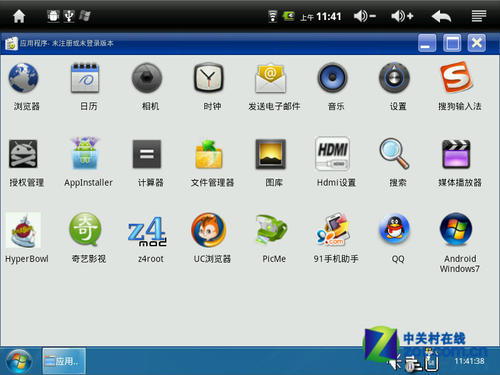
Task: Click the 应用程序 window title icon
Action: [11, 43]
